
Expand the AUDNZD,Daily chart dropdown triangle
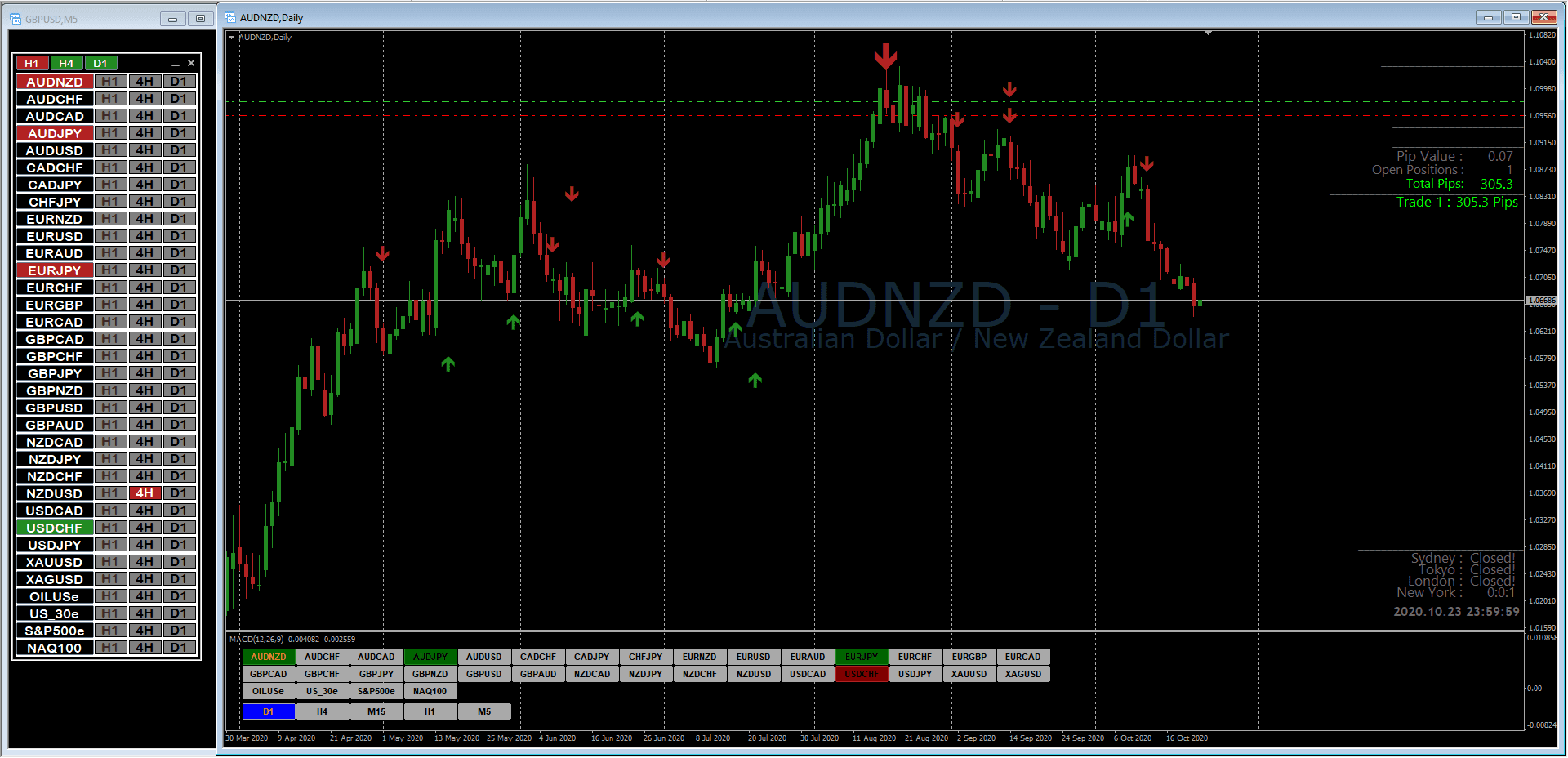(x=232, y=38)
